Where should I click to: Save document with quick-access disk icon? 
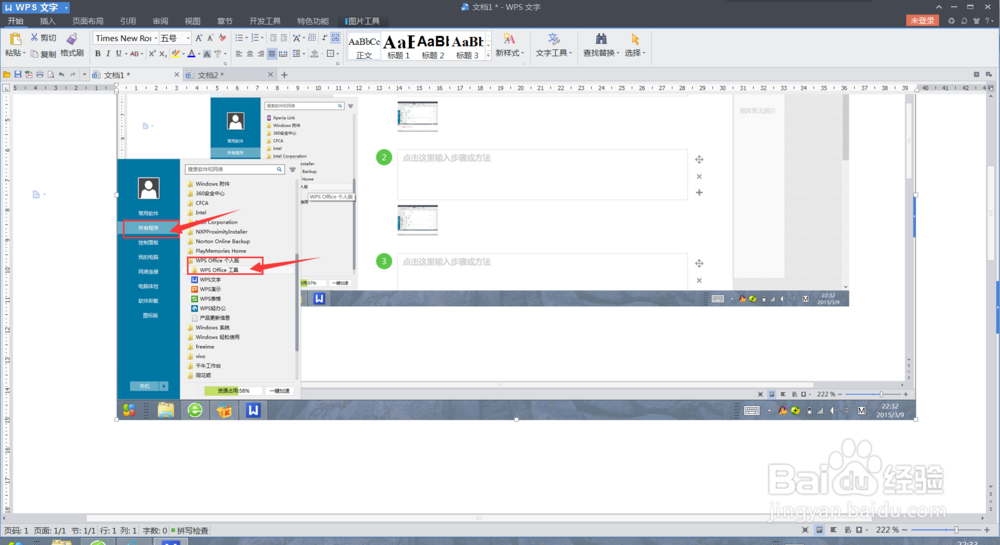tap(18, 75)
